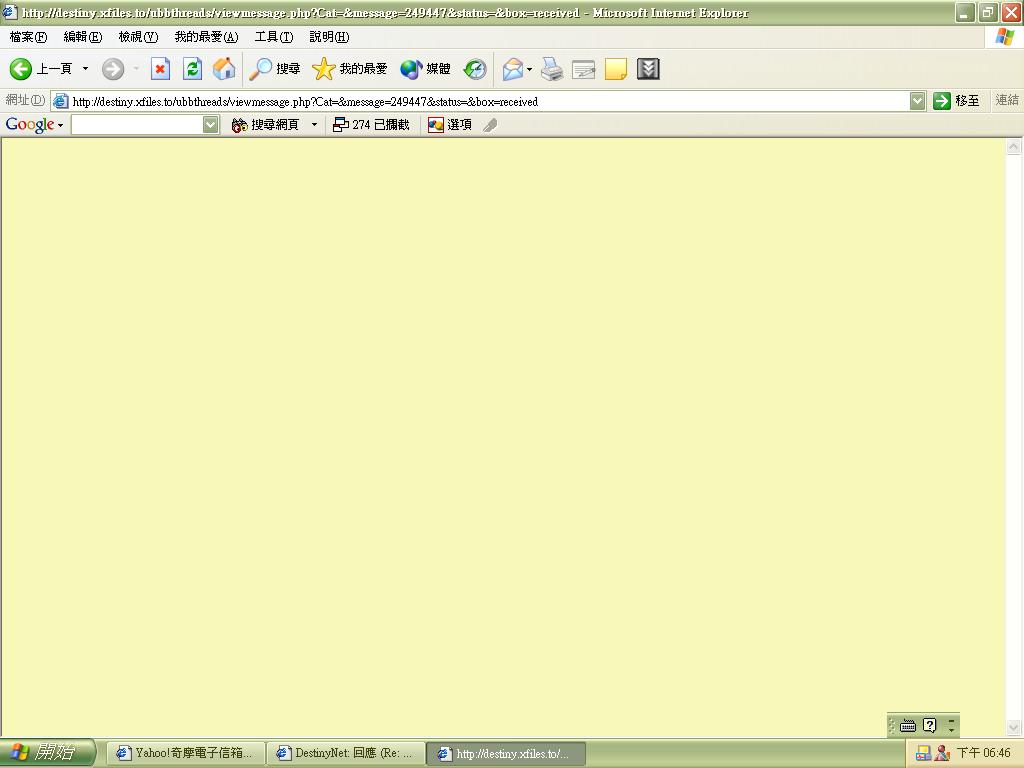Image resolution: width=1024 pixels, height=768 pixels.
Task: Expand the address bar URL dropdown
Action: point(917,101)
